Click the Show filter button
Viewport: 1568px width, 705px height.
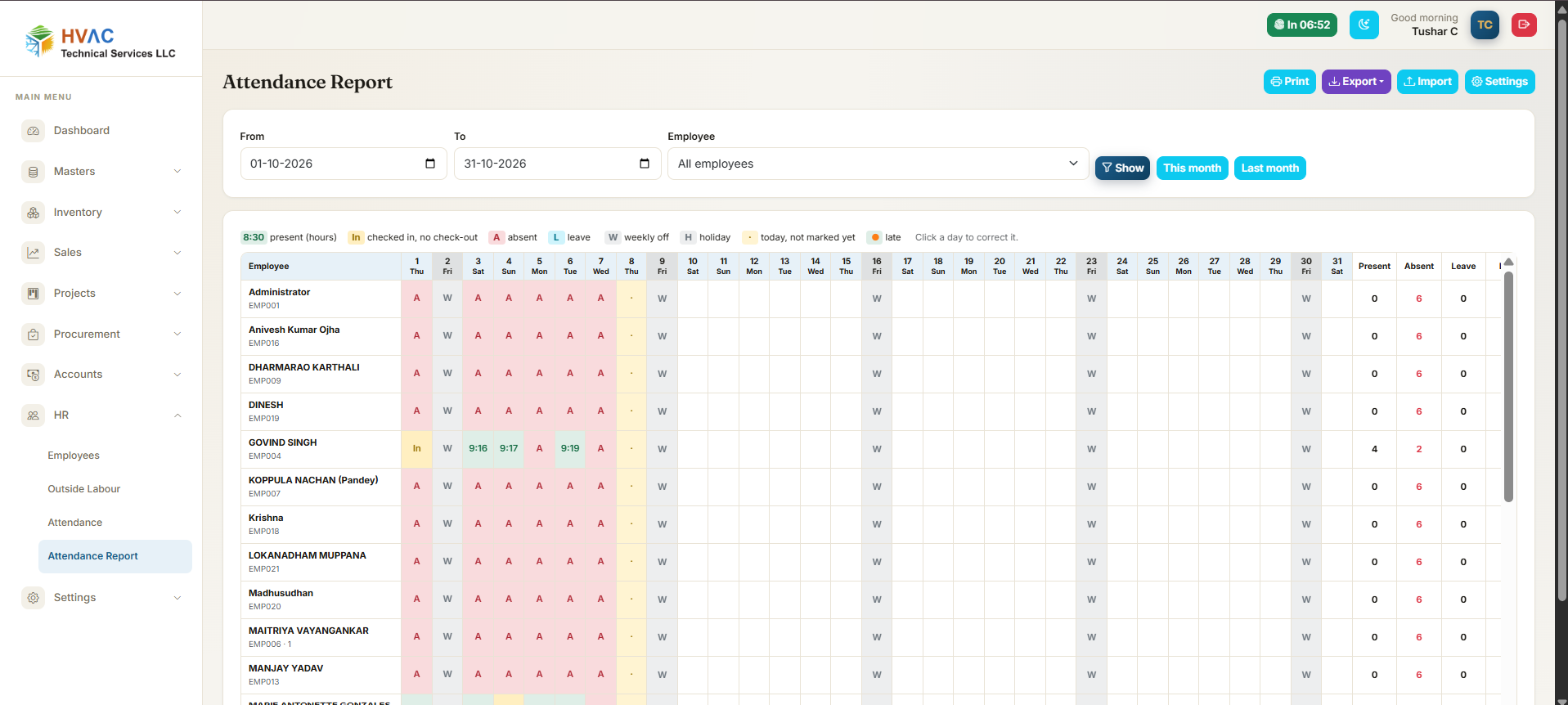[x=1122, y=168]
